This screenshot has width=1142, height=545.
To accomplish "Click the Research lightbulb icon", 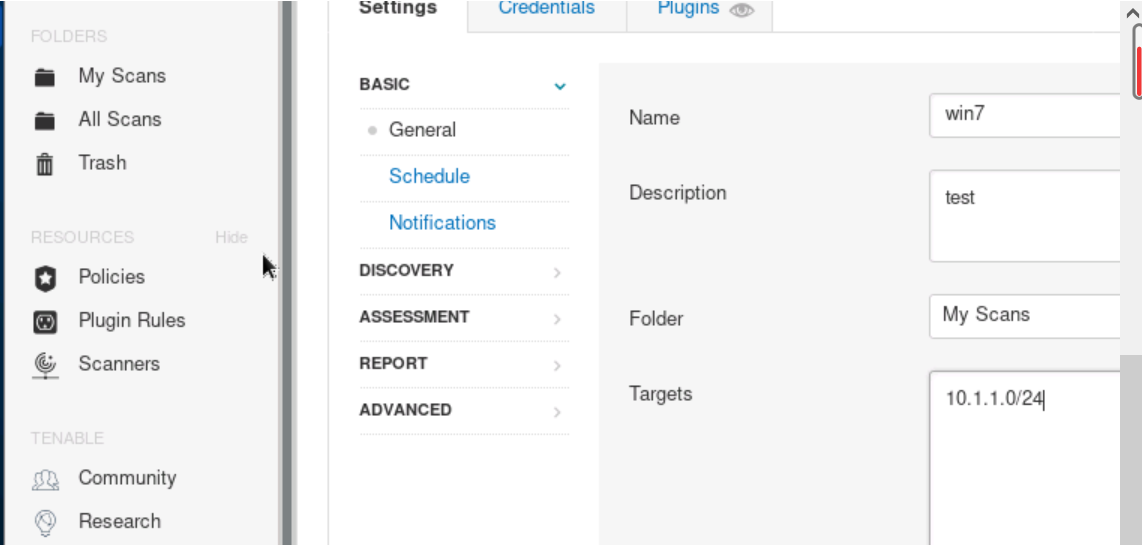I will (45, 522).
